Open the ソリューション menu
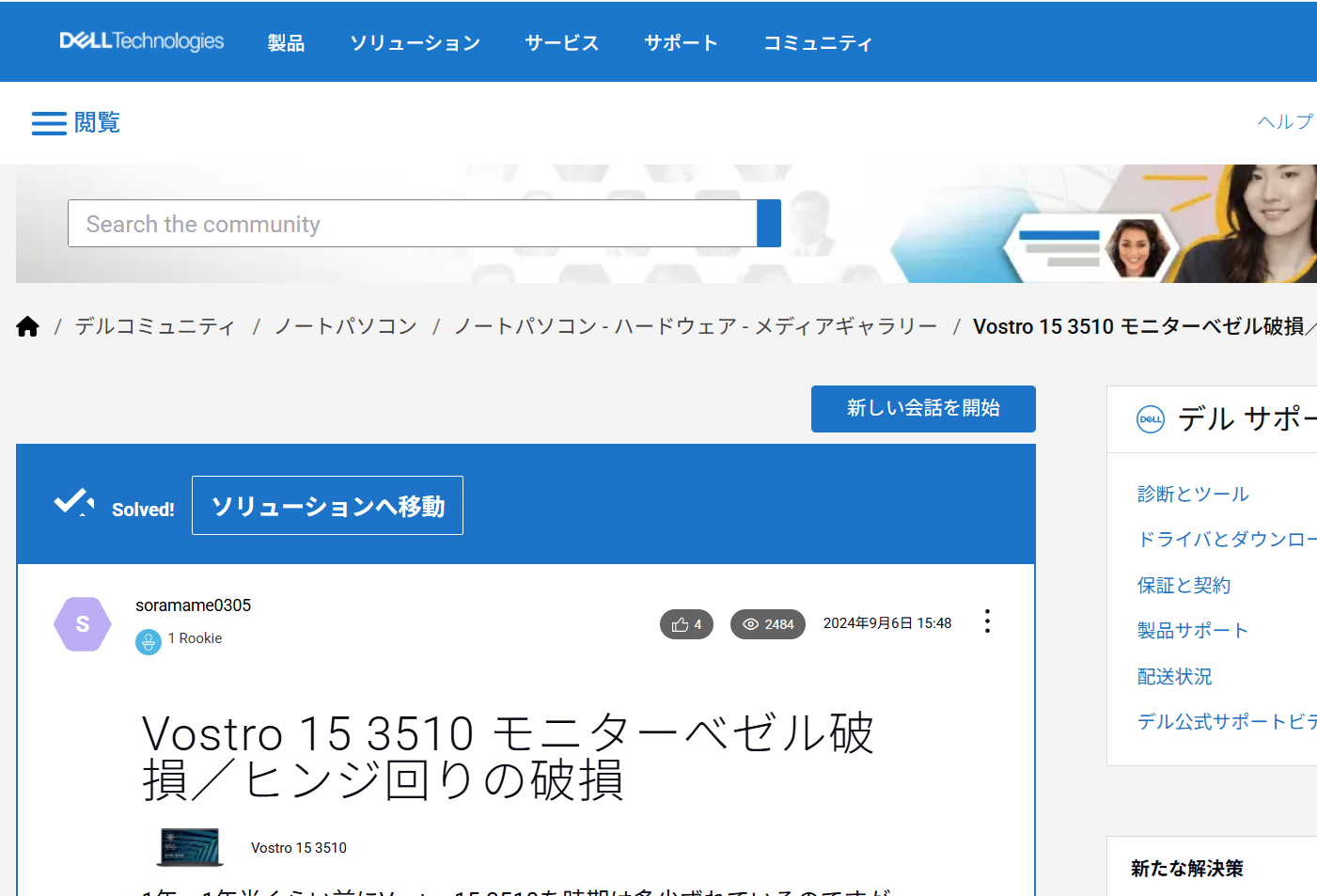Viewport: 1317px width, 896px height. coord(415,43)
